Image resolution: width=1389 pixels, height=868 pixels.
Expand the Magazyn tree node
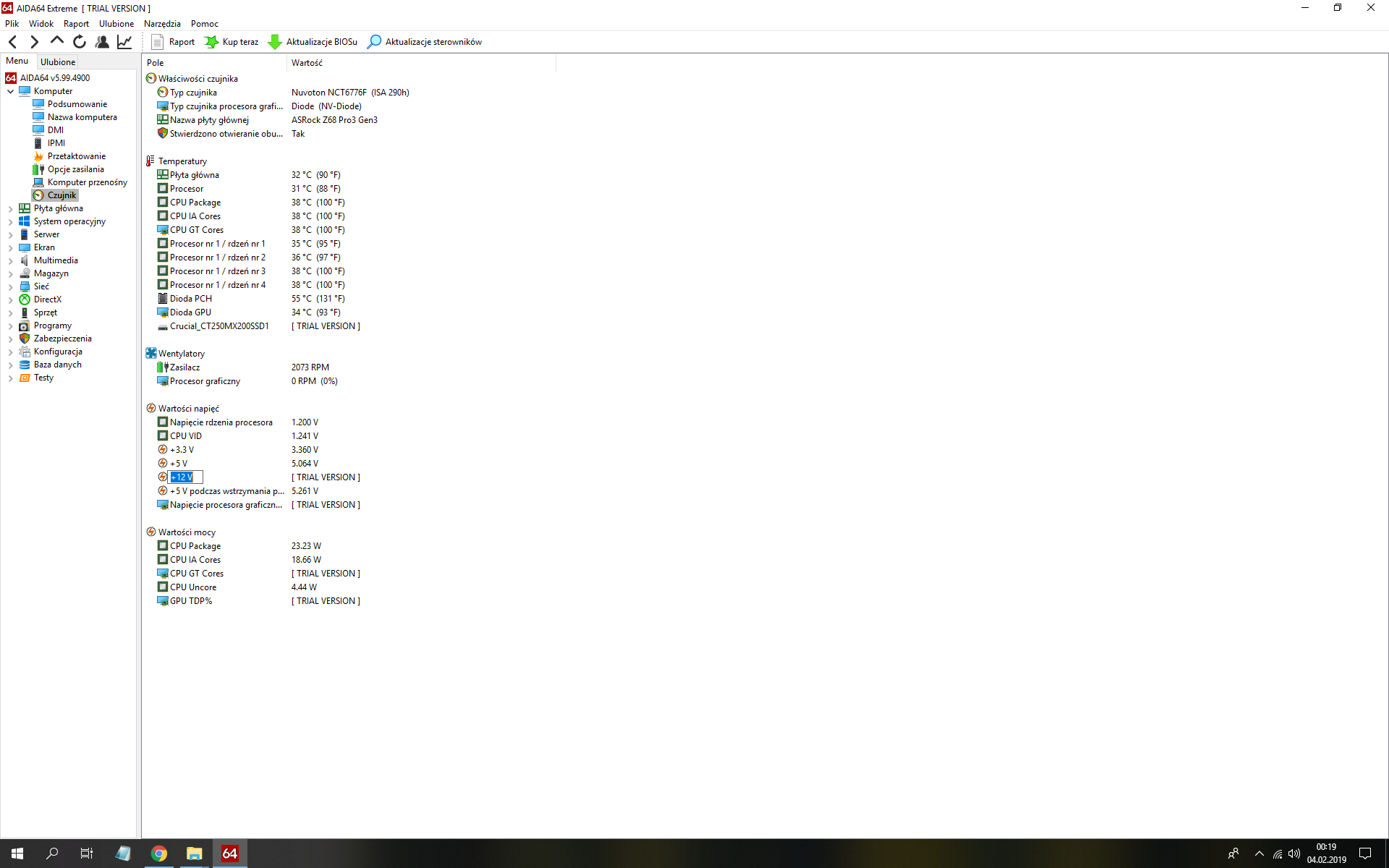click(x=11, y=274)
